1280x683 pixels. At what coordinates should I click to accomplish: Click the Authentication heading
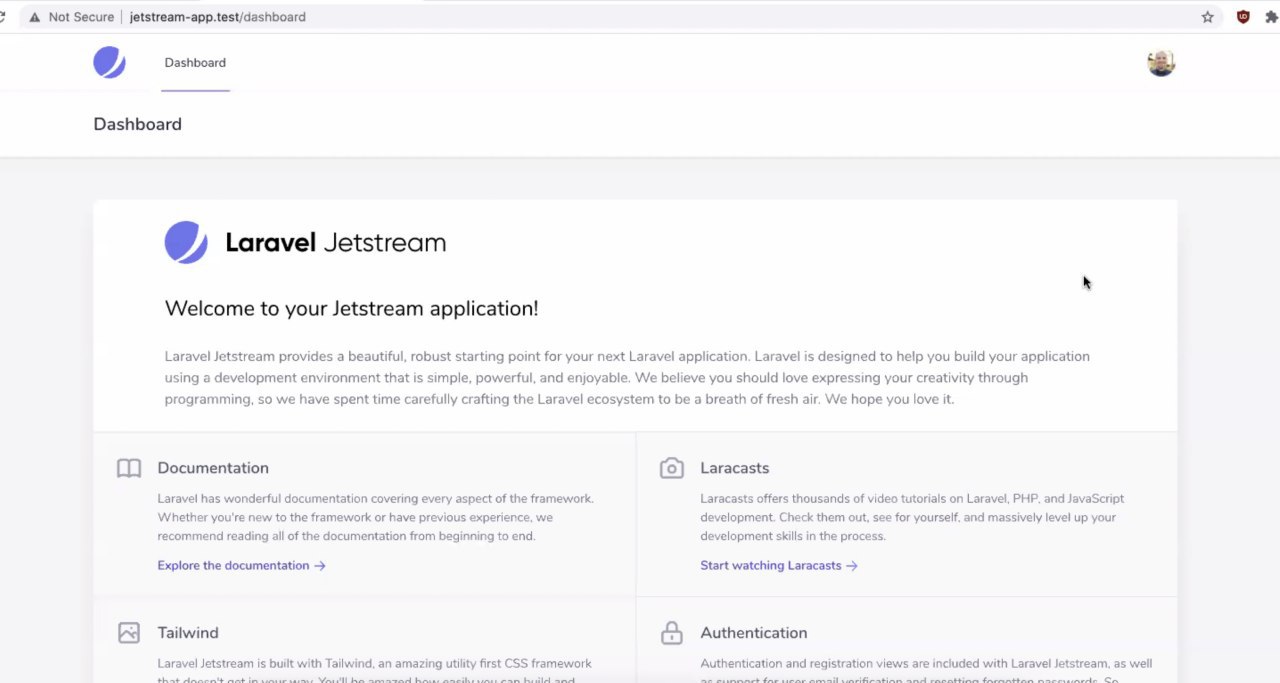tap(754, 633)
